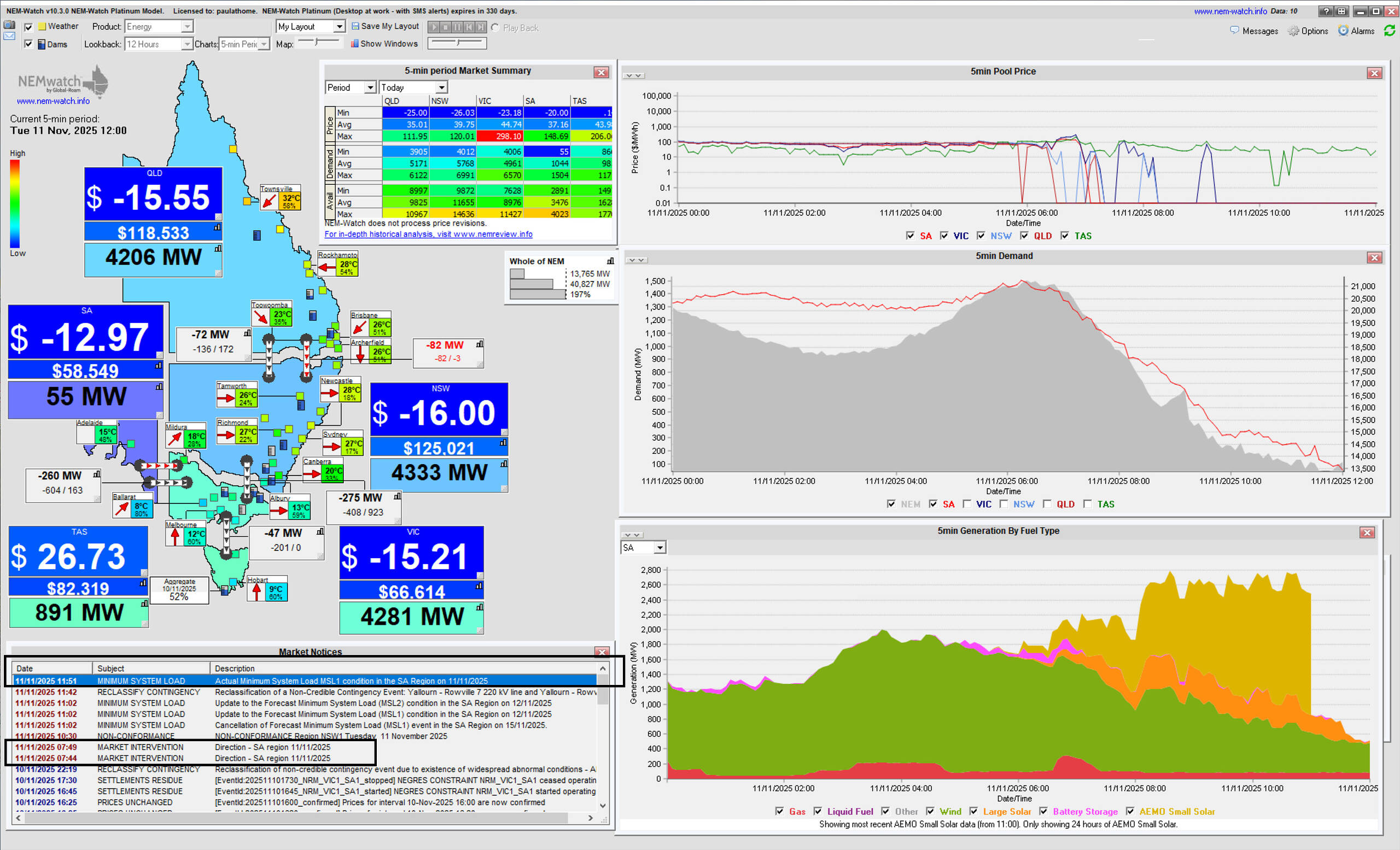Uncheck the Weather checkbox
The height and width of the screenshot is (850, 1400).
point(28,27)
